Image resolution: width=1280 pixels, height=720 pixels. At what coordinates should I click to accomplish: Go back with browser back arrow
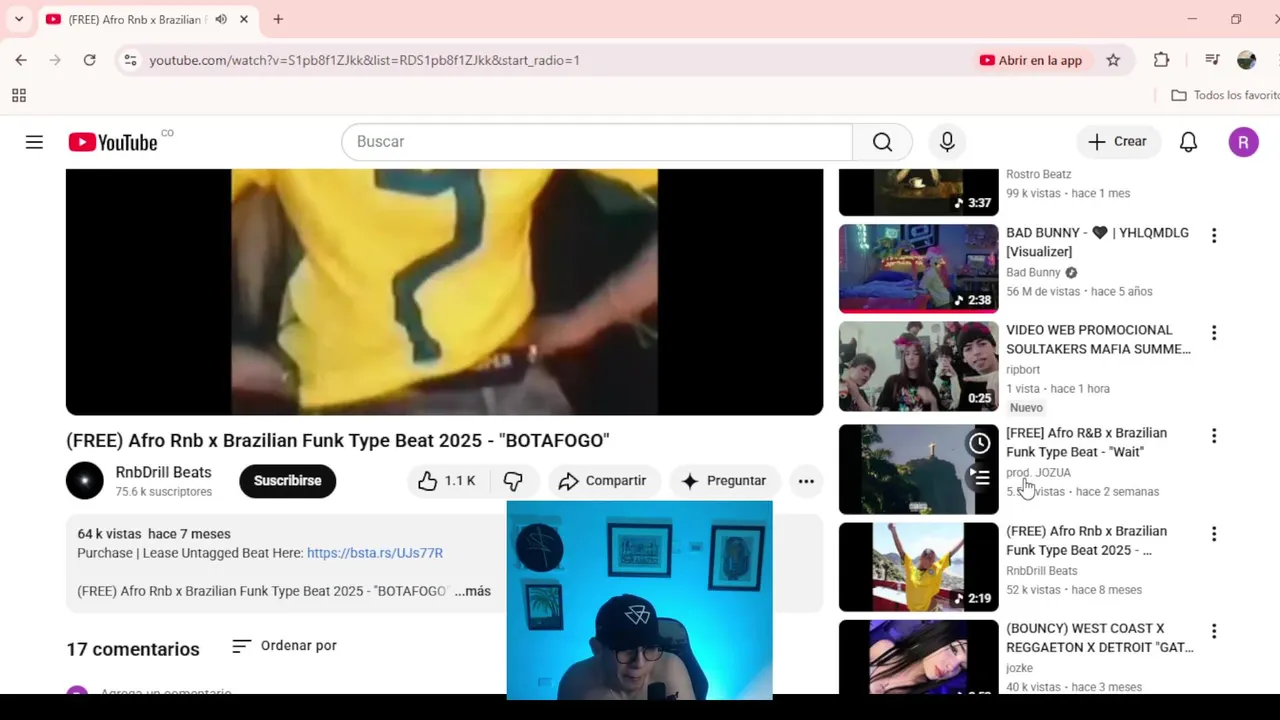[21, 60]
